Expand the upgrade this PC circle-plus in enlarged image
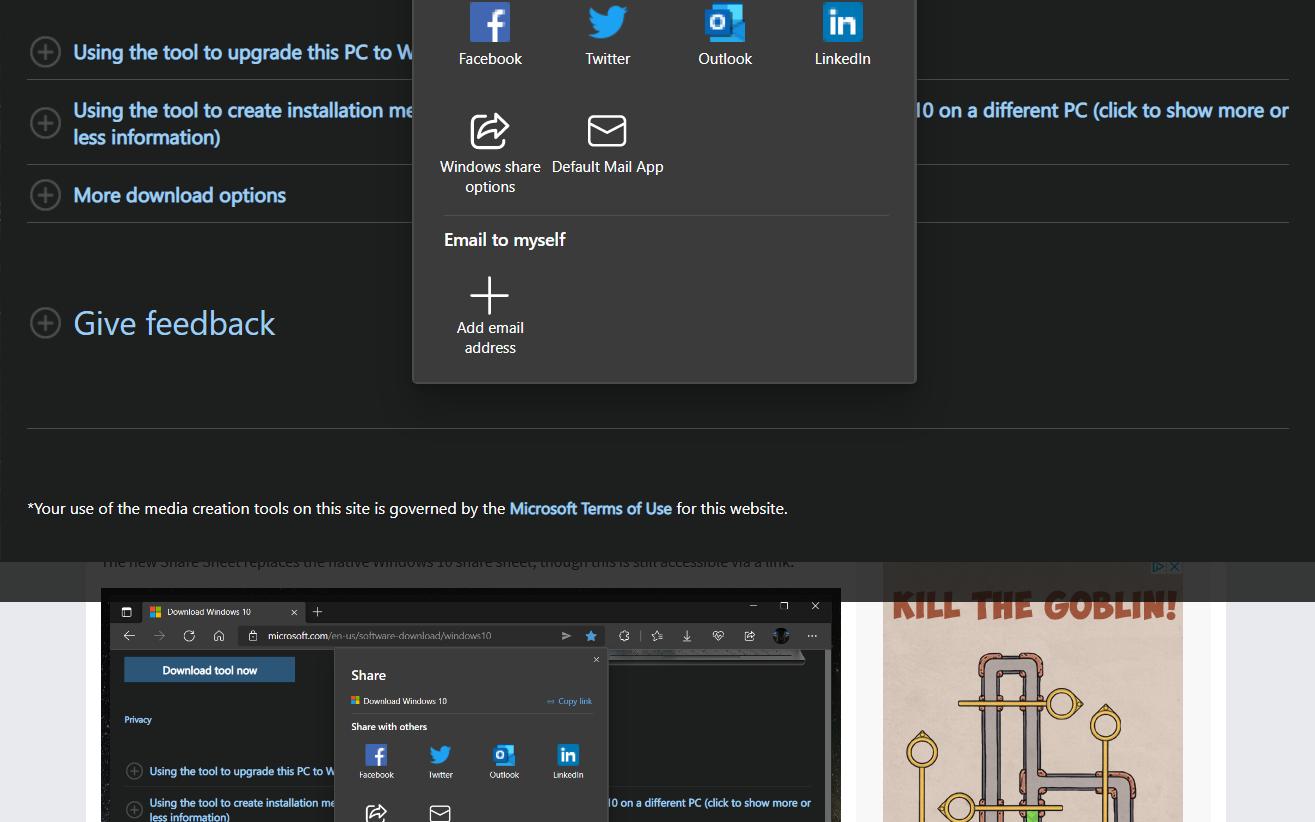Image resolution: width=1315 pixels, height=822 pixels. coord(45,52)
